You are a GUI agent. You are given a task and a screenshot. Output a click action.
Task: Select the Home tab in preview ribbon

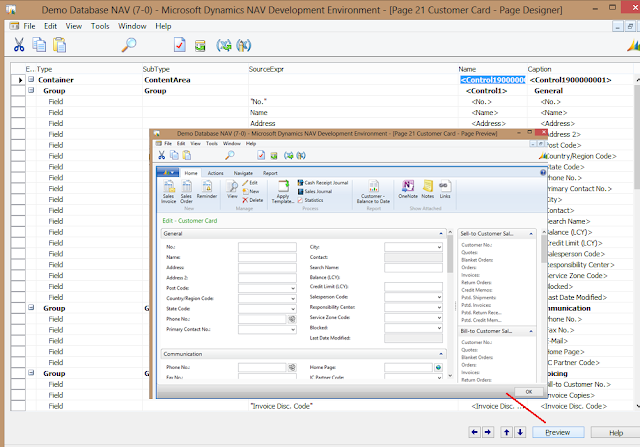(191, 173)
